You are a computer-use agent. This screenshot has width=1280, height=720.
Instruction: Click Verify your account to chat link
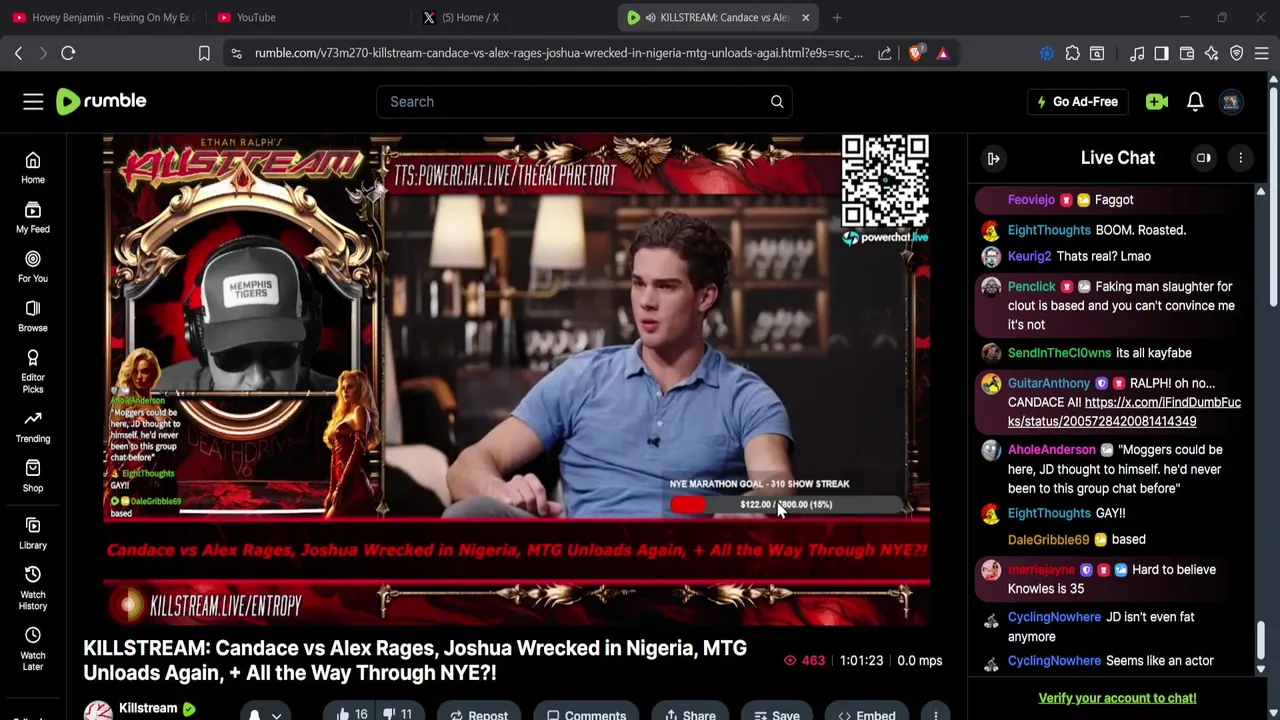(x=1117, y=698)
